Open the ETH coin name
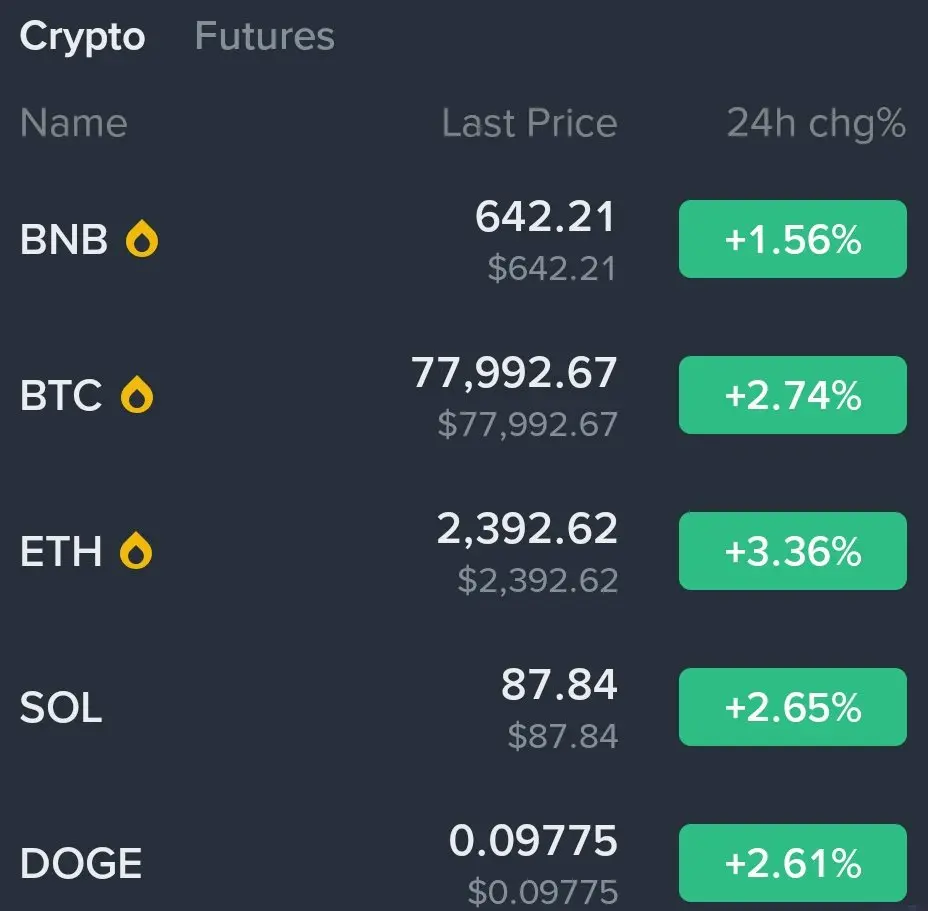This screenshot has width=928, height=911. point(61,551)
